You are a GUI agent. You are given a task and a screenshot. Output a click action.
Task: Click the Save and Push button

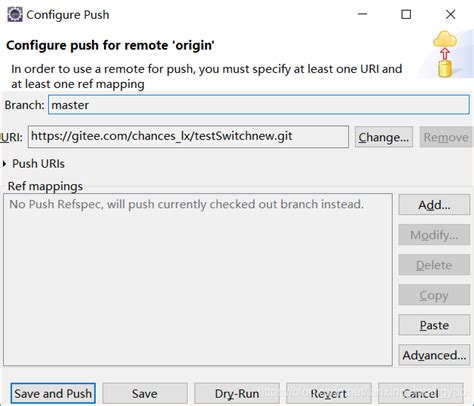click(53, 393)
